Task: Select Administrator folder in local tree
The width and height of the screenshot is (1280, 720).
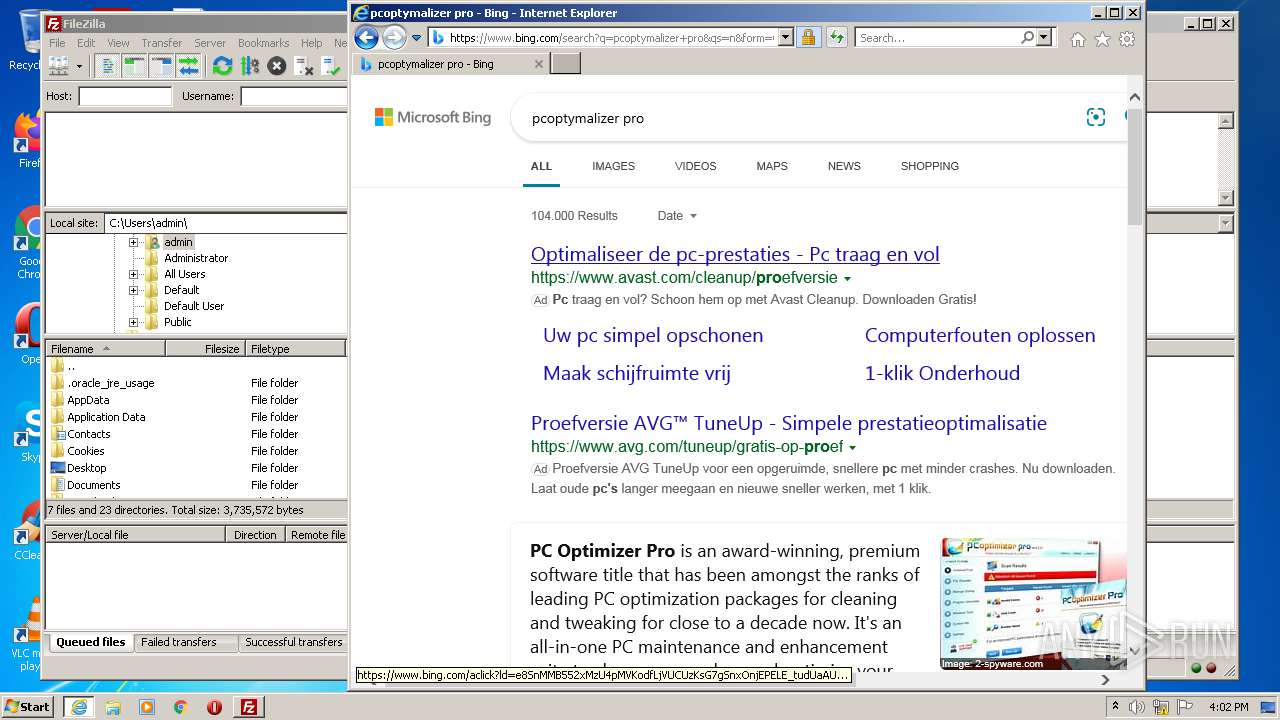Action: pyautogui.click(x=196, y=258)
